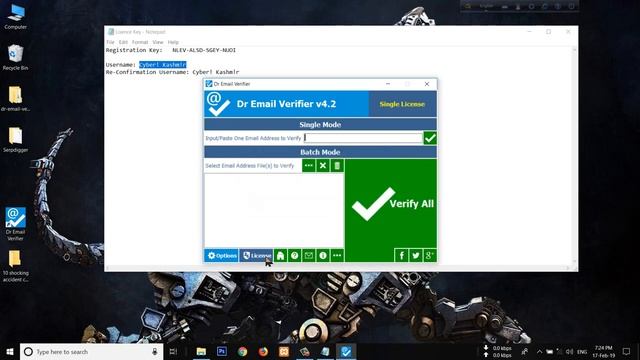Start batch verification with Verify All

click(x=391, y=204)
